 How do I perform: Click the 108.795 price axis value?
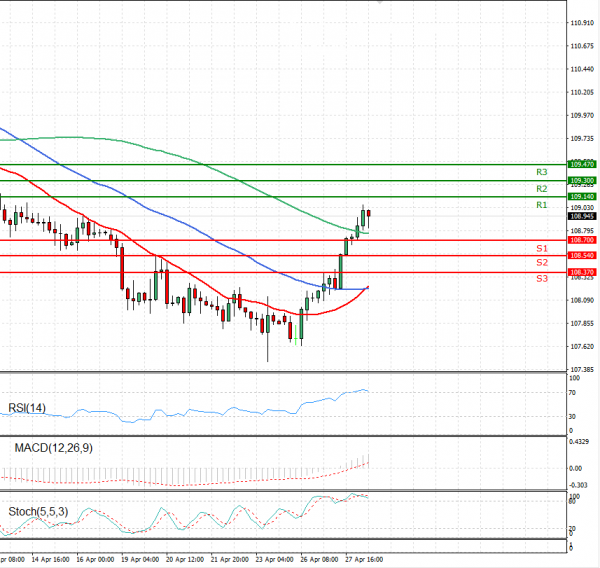tap(582, 231)
